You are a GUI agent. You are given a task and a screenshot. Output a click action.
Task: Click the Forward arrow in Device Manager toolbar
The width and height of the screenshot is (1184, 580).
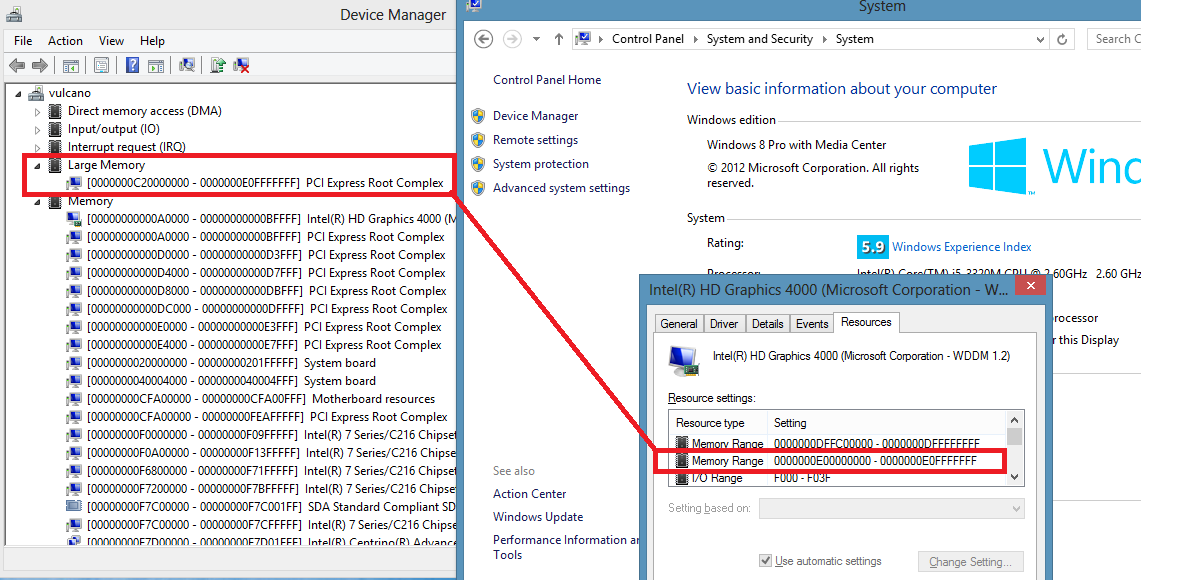[39, 66]
